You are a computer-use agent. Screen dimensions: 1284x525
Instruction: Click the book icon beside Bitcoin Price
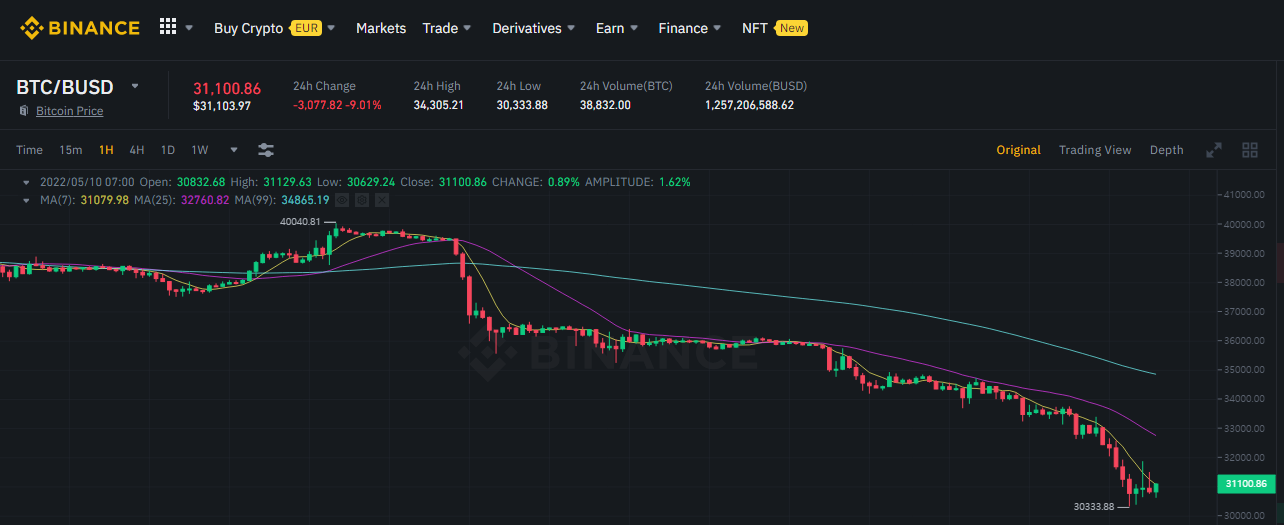point(24,111)
